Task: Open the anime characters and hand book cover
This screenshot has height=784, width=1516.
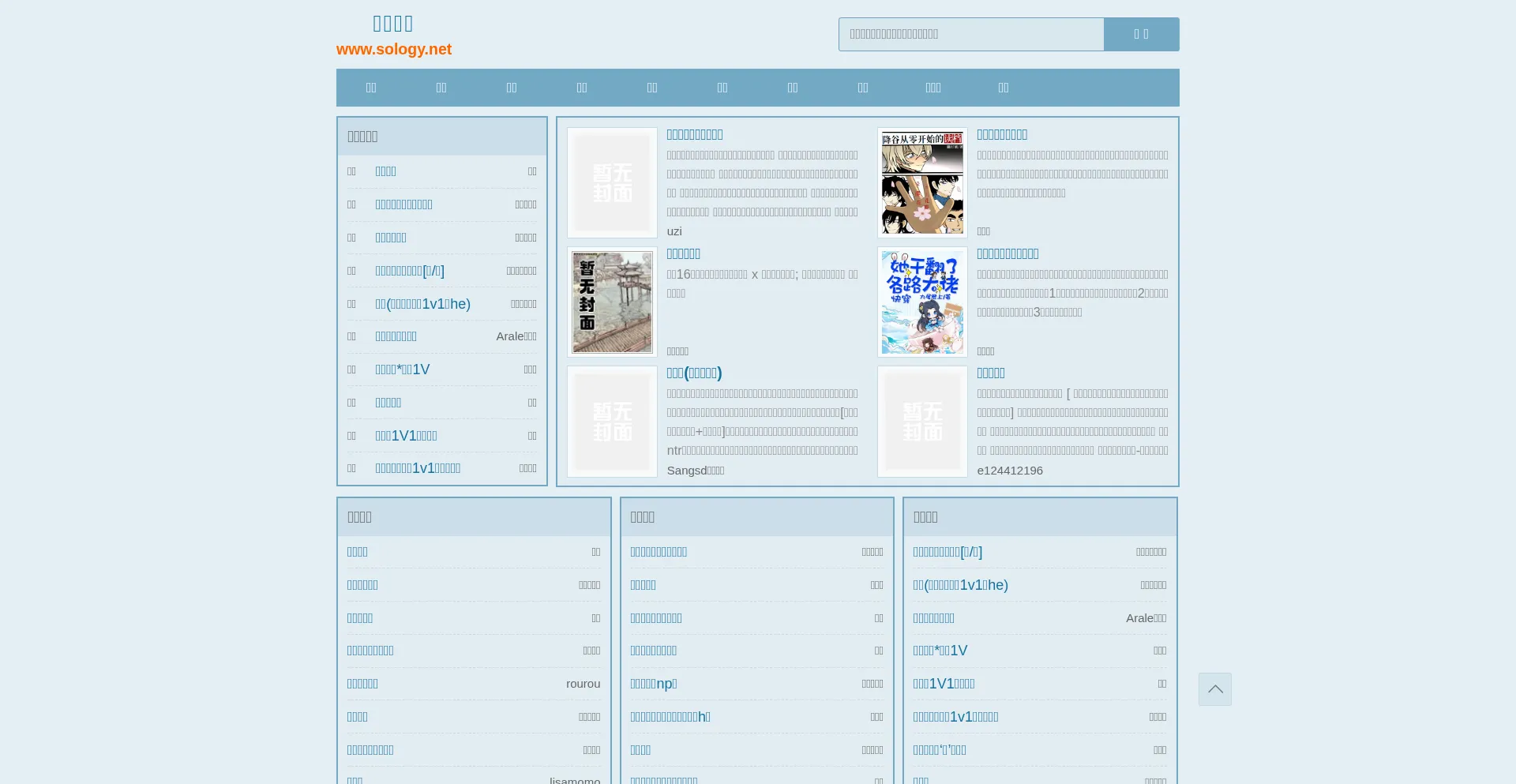Action: pos(922,183)
